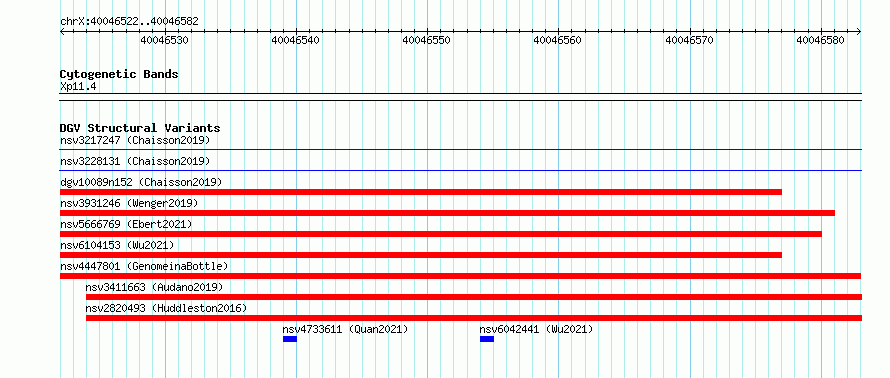Screen dimensions: 890x378
Task: Open variant nsv6042441 (Wu2021) label
Action: [x=536, y=329]
